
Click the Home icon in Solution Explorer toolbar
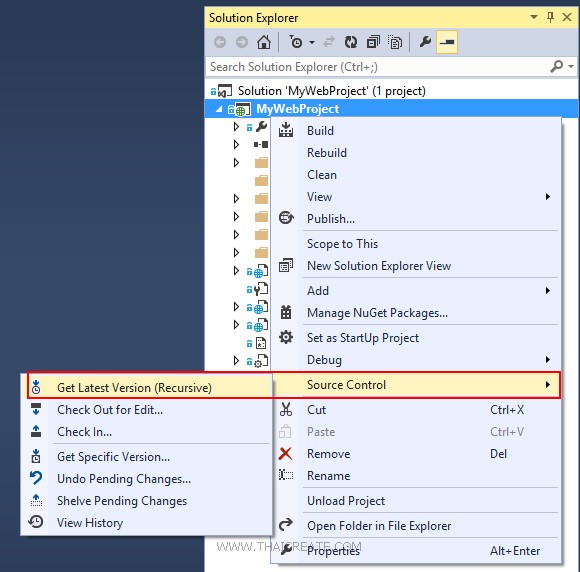point(264,42)
